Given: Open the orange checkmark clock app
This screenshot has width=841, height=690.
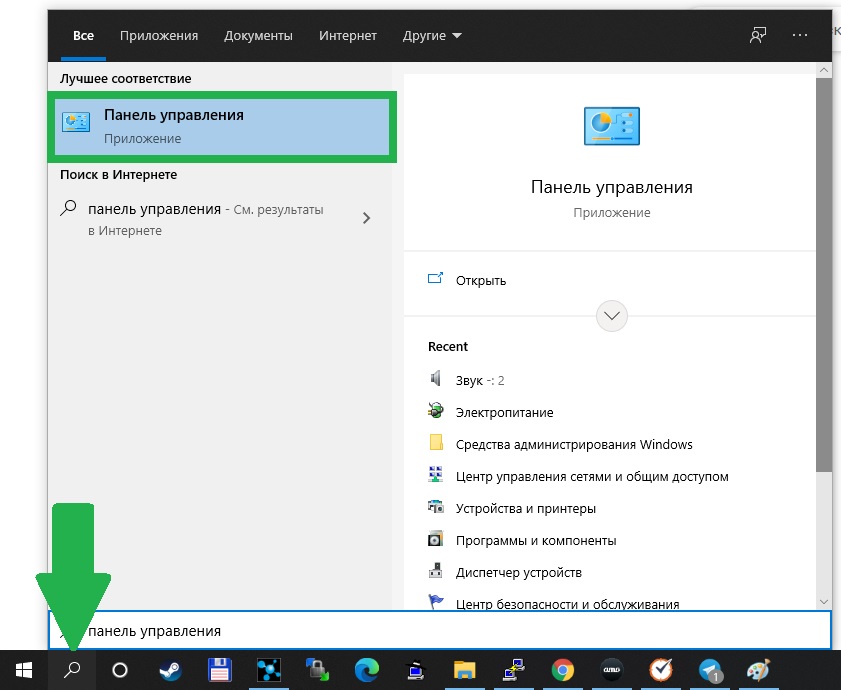Looking at the screenshot, I should [661, 670].
